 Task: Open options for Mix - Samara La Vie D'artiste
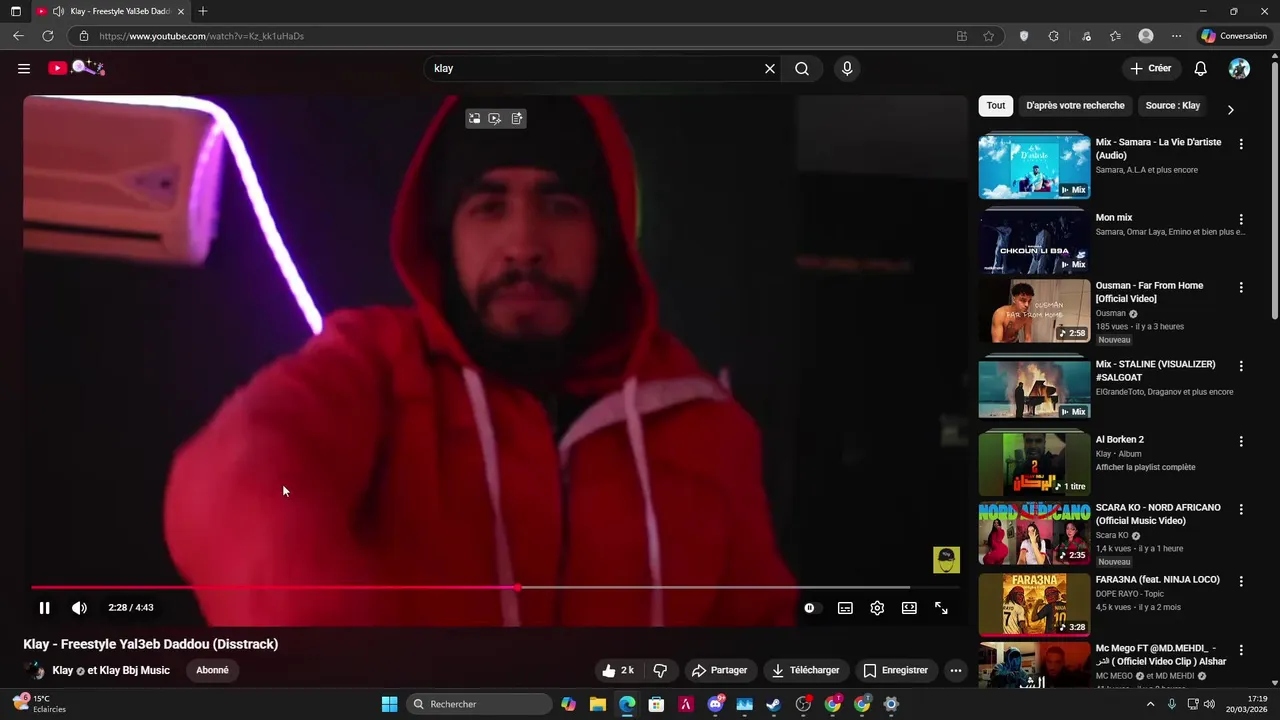pos(1241,144)
